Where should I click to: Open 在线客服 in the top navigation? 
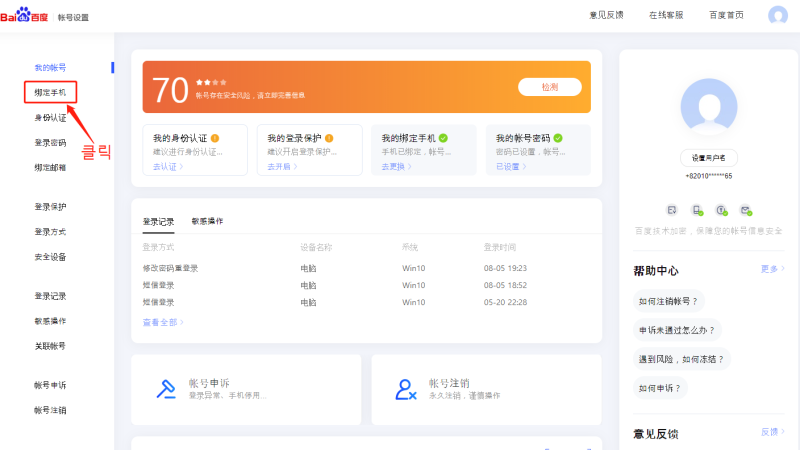click(x=666, y=15)
